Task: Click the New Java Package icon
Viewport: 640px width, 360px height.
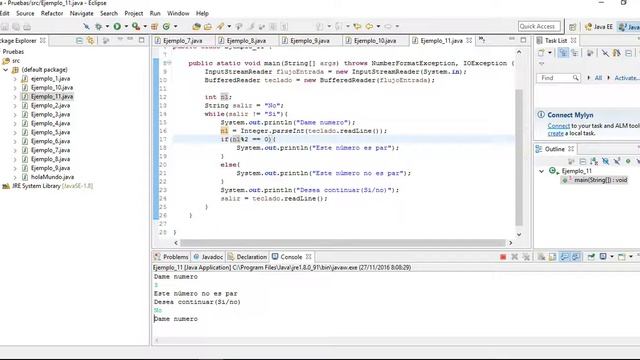Action: click(x=154, y=27)
